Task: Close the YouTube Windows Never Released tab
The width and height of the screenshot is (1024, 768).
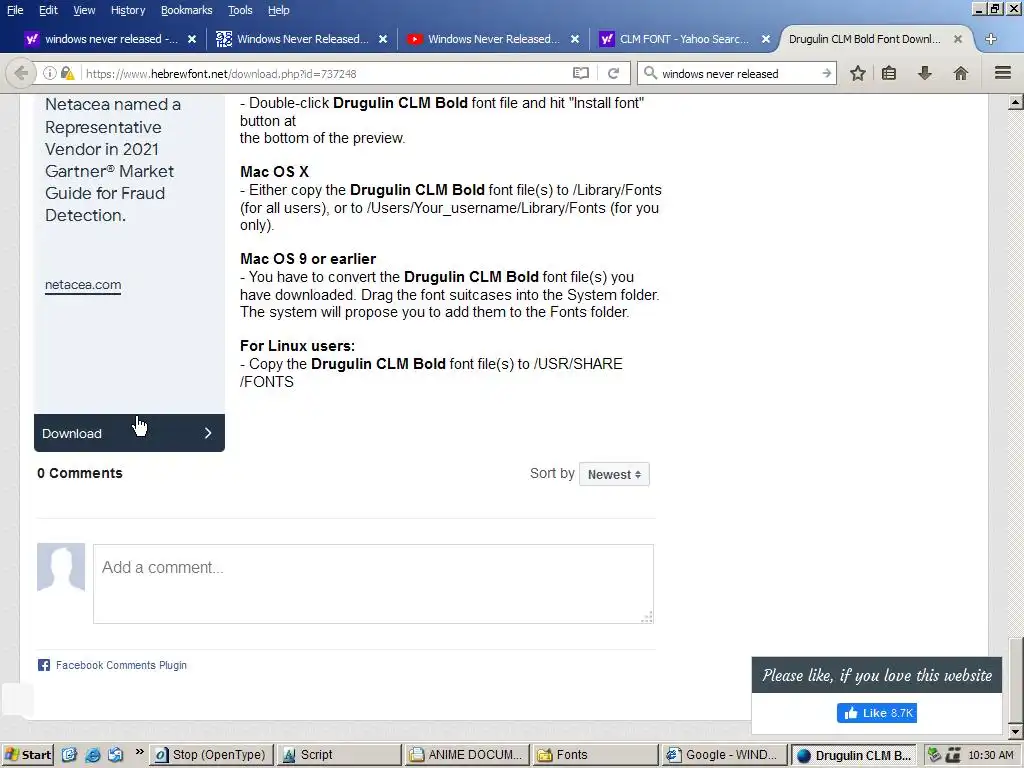Action: pos(575,39)
